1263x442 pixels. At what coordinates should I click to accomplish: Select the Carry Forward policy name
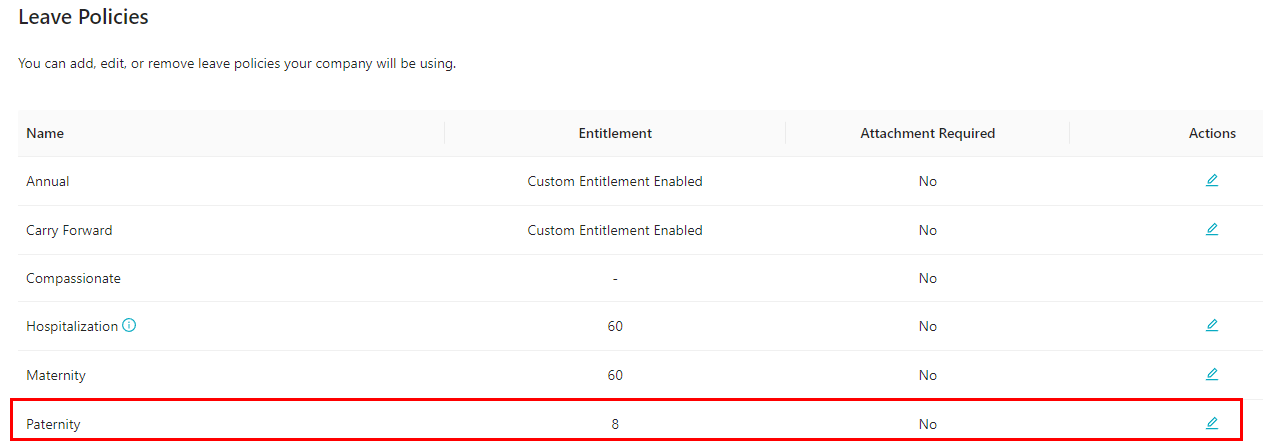pos(69,230)
